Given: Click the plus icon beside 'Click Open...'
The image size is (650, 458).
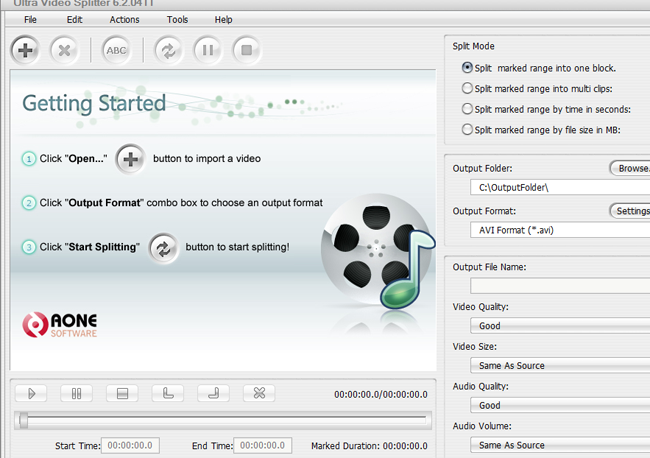Looking at the screenshot, I should (131, 159).
